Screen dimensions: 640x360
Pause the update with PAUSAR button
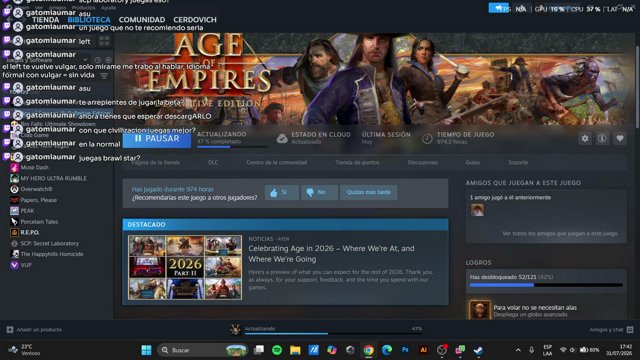pyautogui.click(x=157, y=139)
